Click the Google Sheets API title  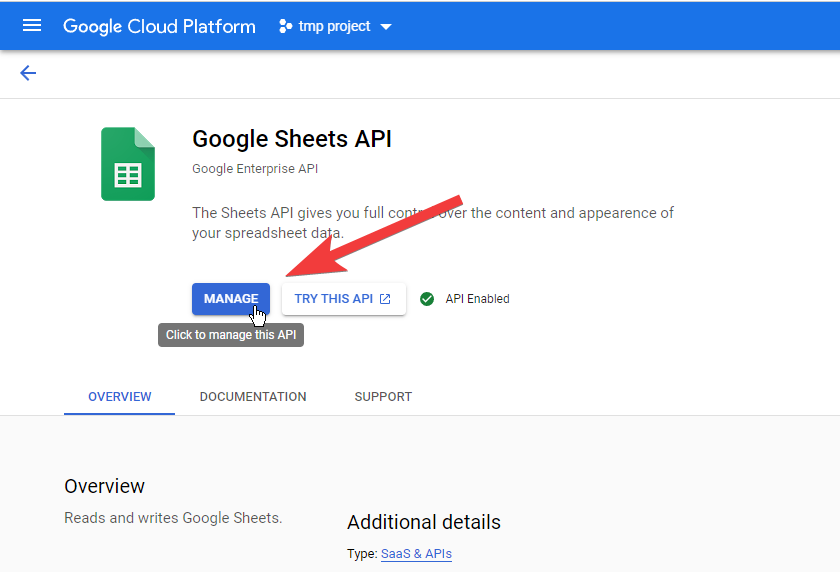point(292,139)
